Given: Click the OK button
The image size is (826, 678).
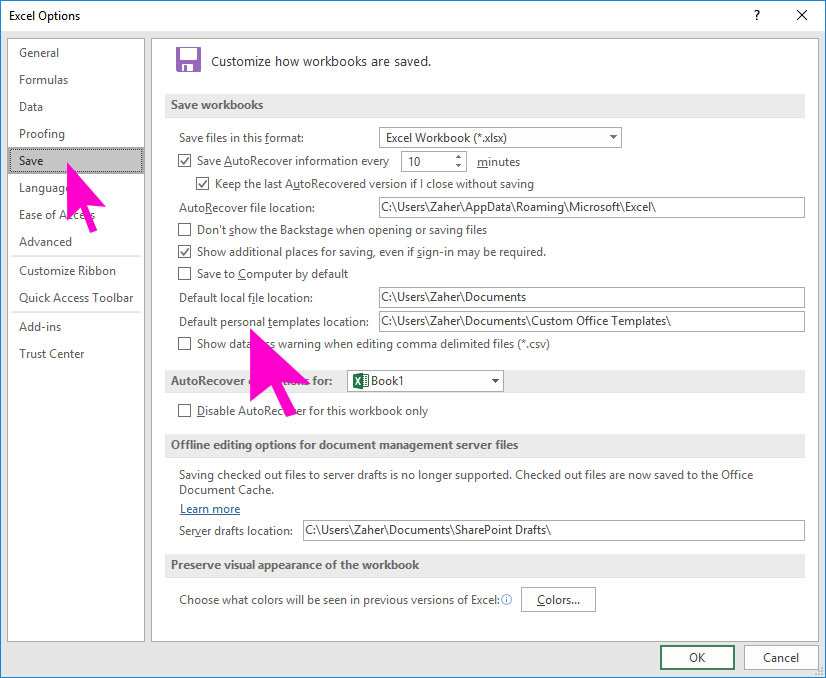Looking at the screenshot, I should click(697, 657).
